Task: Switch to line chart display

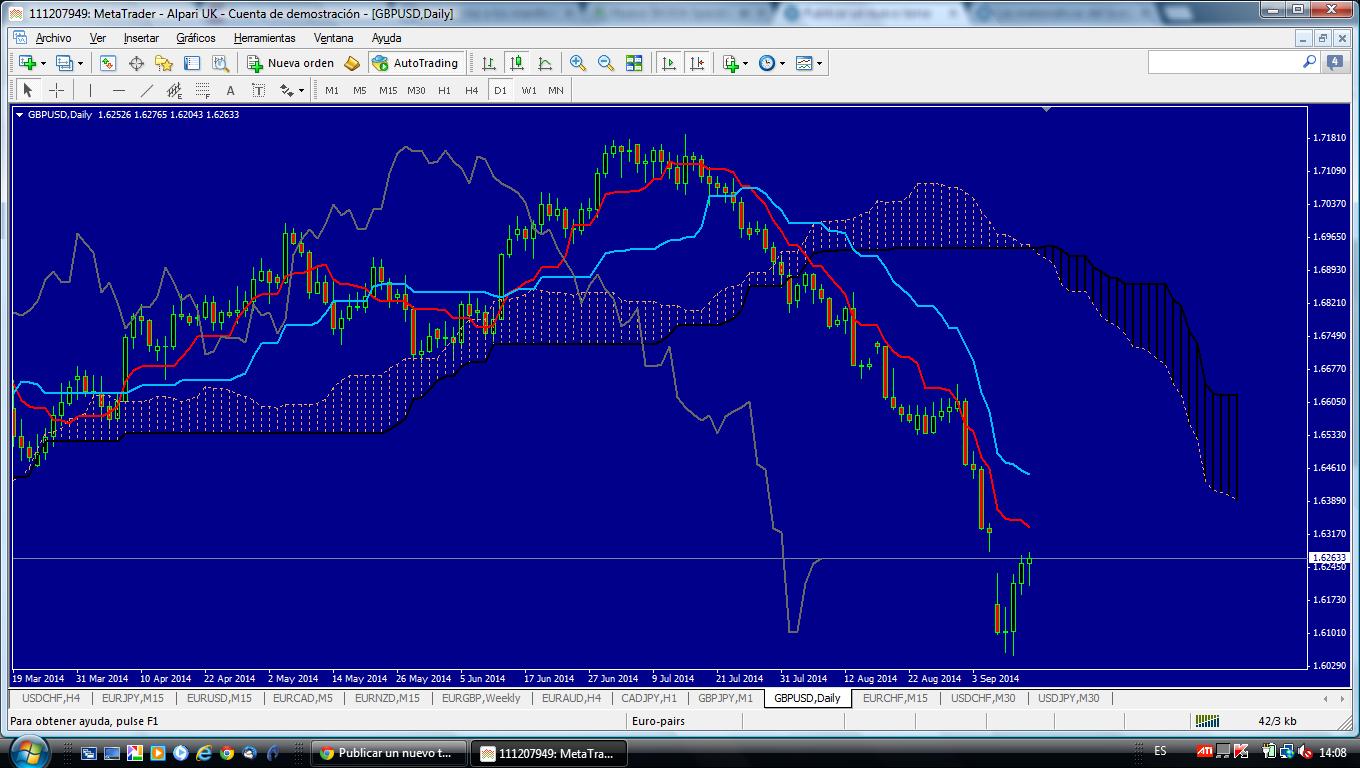Action: pyautogui.click(x=545, y=63)
